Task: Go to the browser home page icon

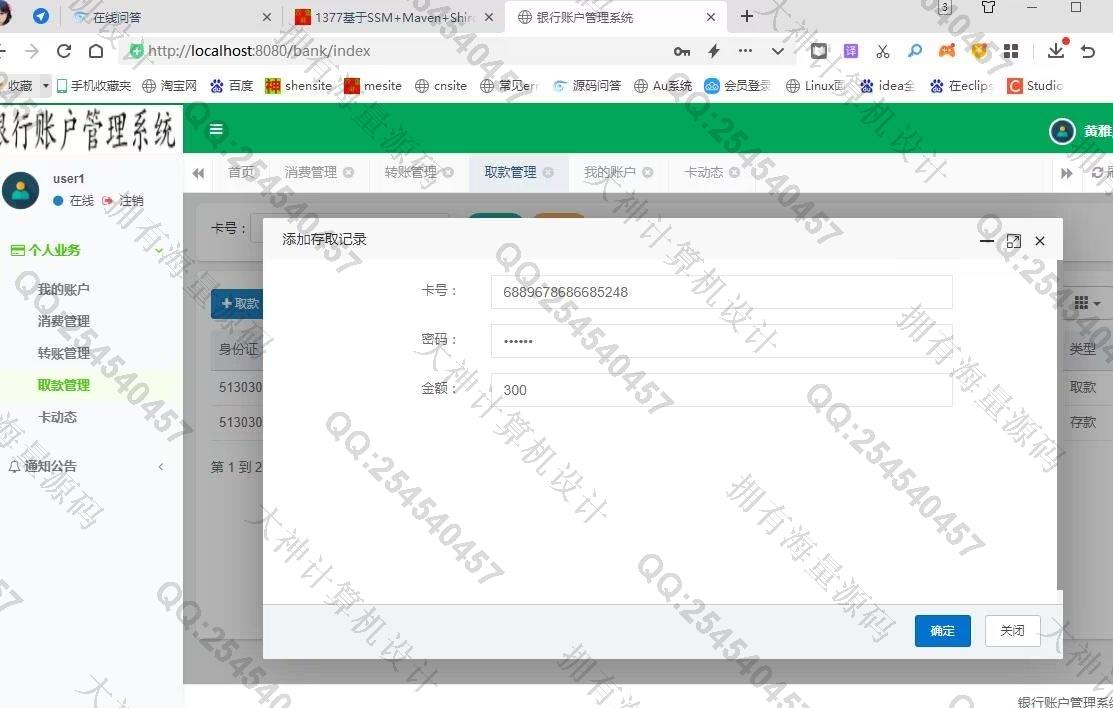Action: click(96, 50)
